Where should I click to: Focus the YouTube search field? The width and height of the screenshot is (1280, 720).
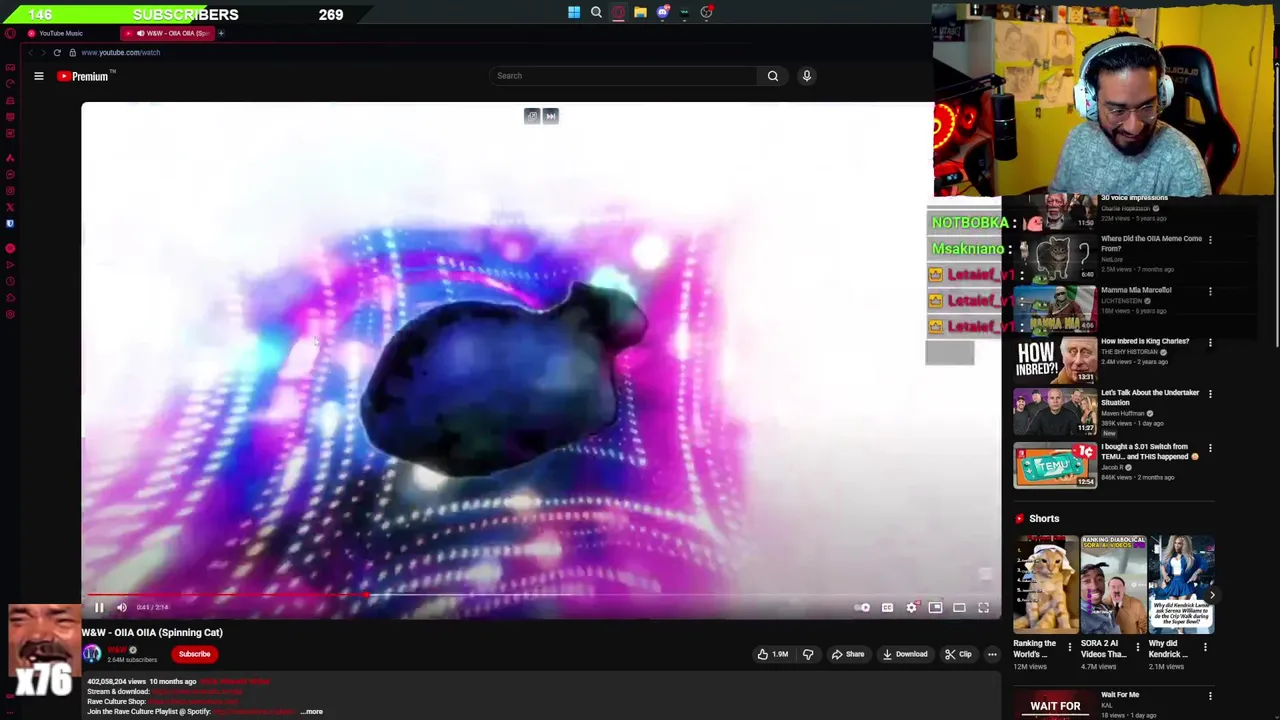tap(624, 76)
